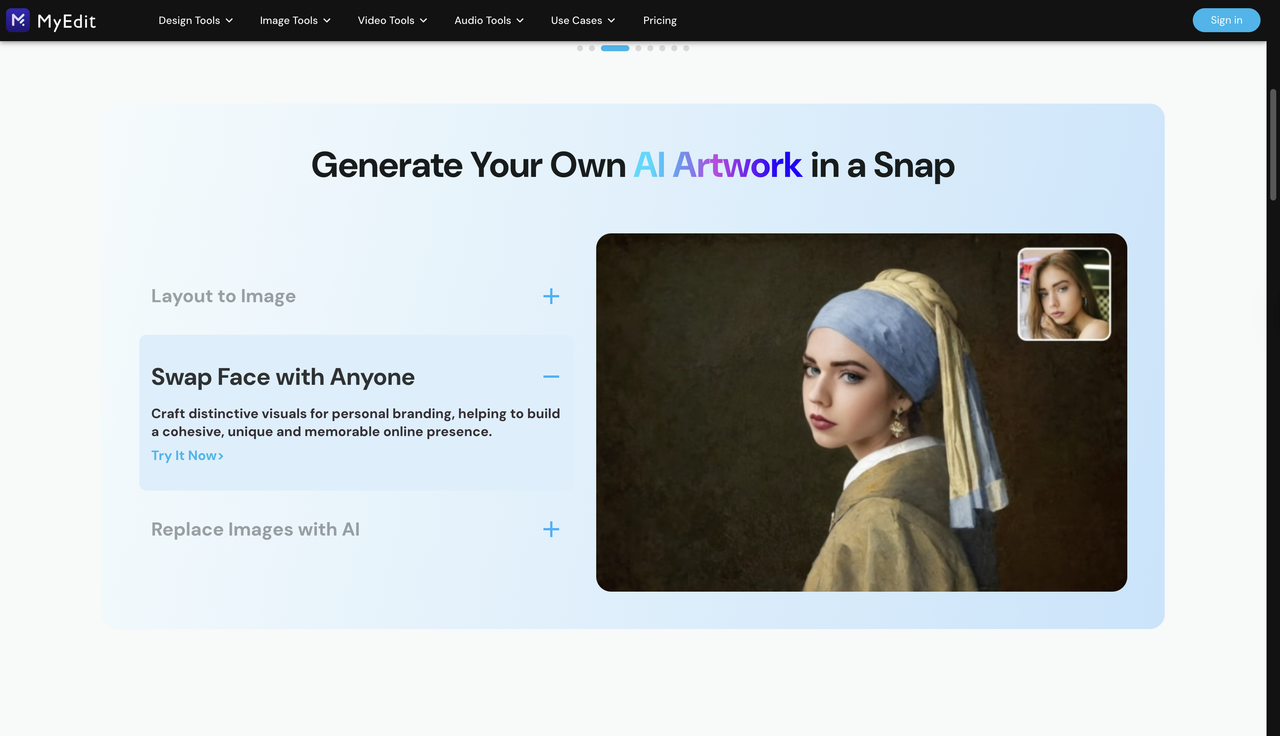Viewport: 1280px width, 736px height.
Task: Go to the Pricing page
Action: click(x=660, y=20)
